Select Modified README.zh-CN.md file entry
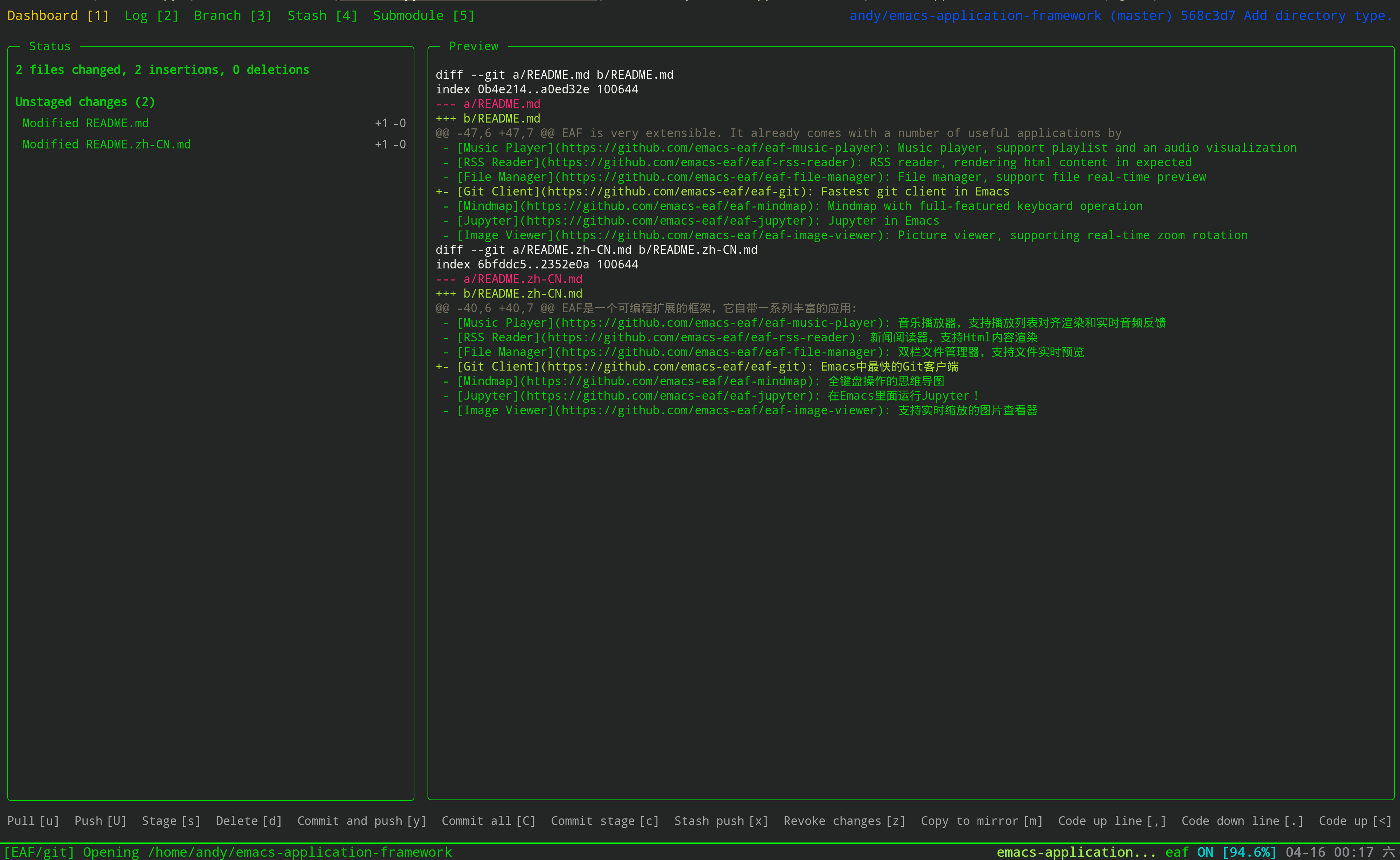Screen dimensions: 1400x860 107,144
